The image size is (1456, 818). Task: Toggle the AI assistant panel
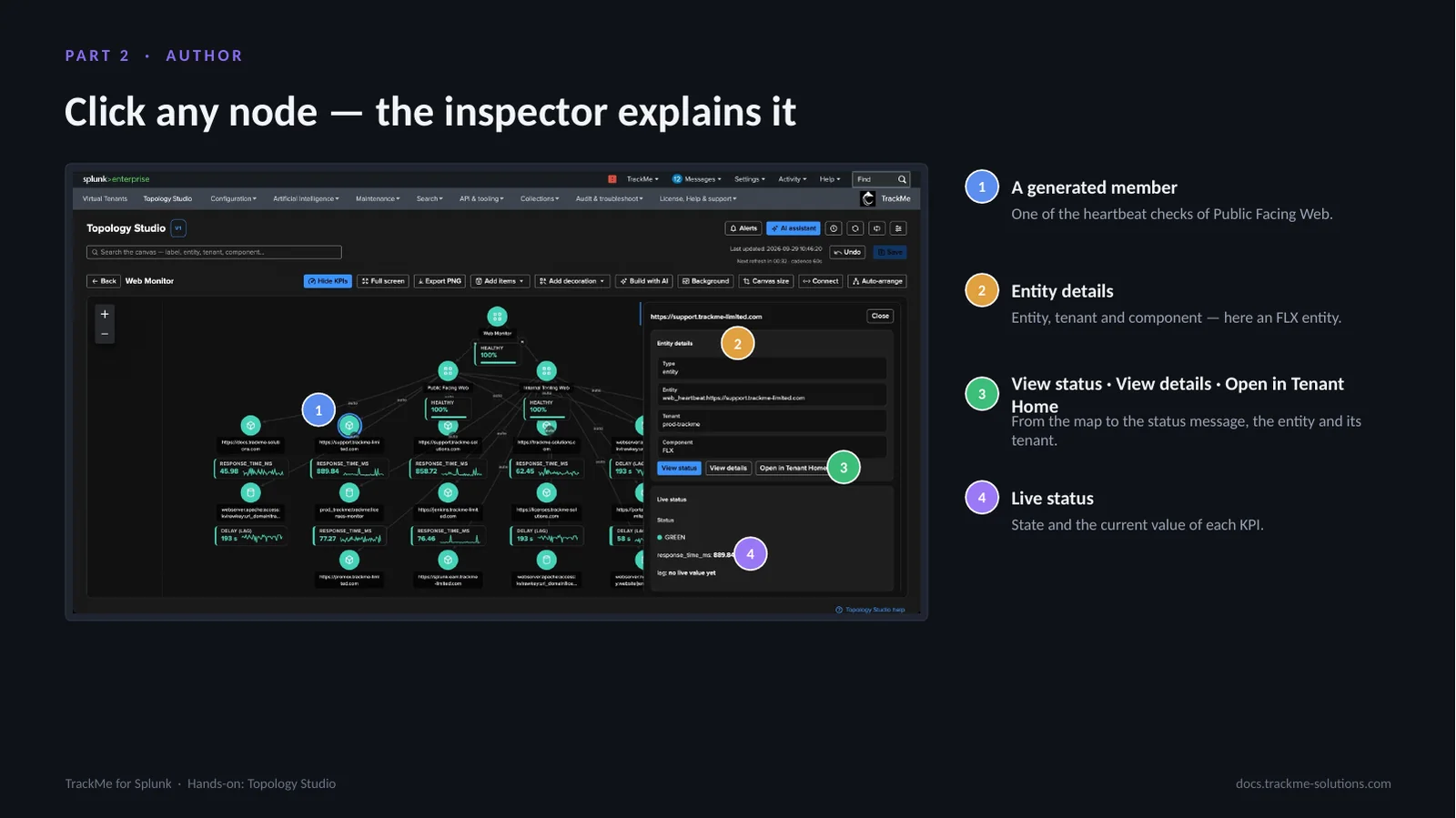click(794, 228)
